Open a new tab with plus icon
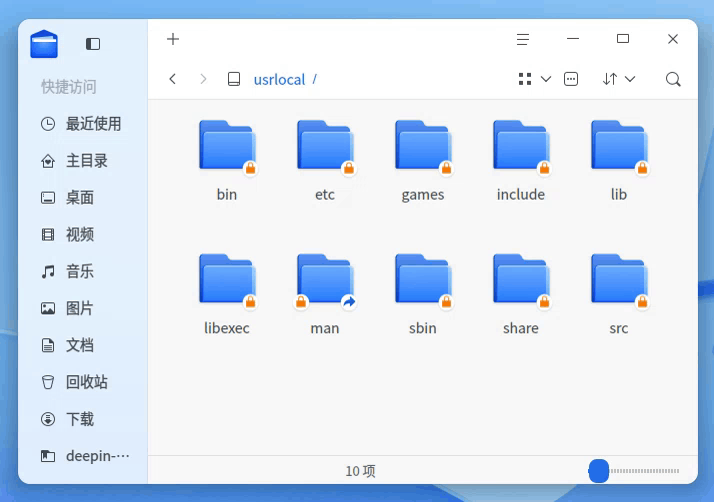Screen dimensions: 714x502 (173, 39)
